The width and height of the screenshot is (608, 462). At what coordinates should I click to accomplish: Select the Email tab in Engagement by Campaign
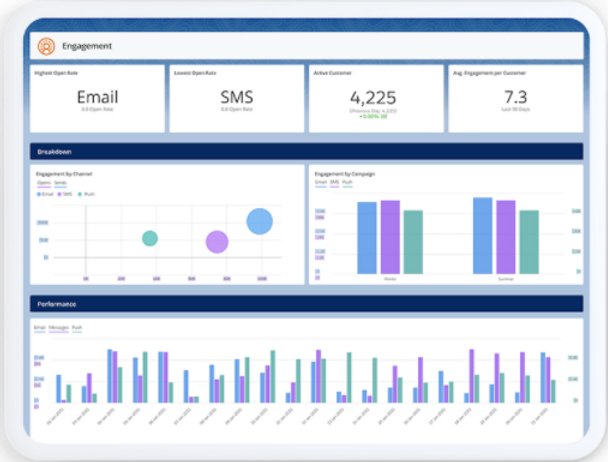[x=321, y=183]
